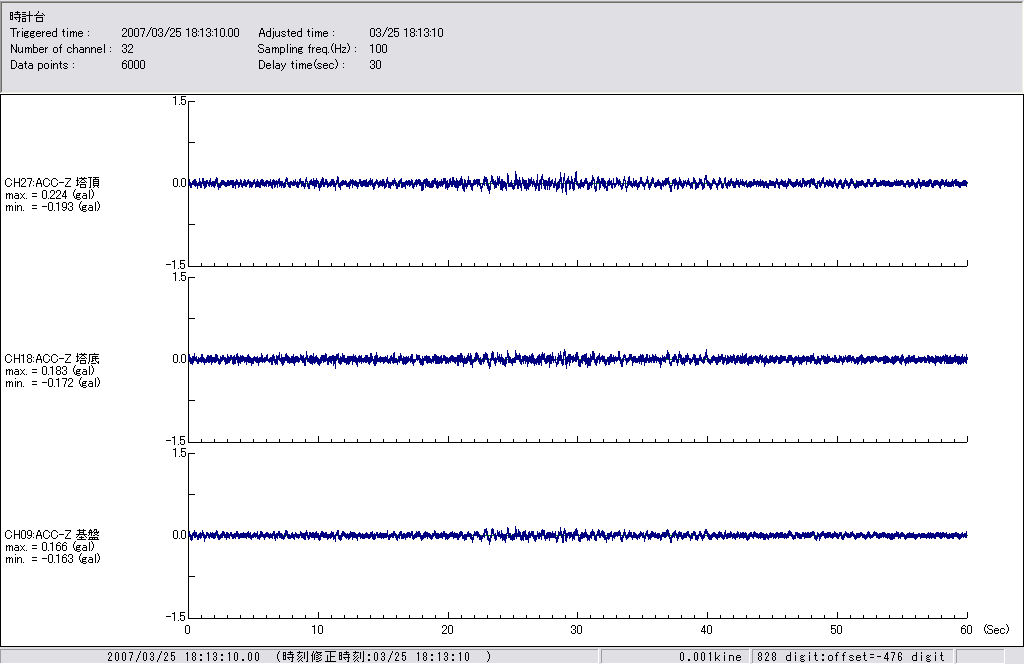The image size is (1024, 664).
Task: Select the CH09:ACC-Z 基盤 channel label
Action: coord(52,535)
